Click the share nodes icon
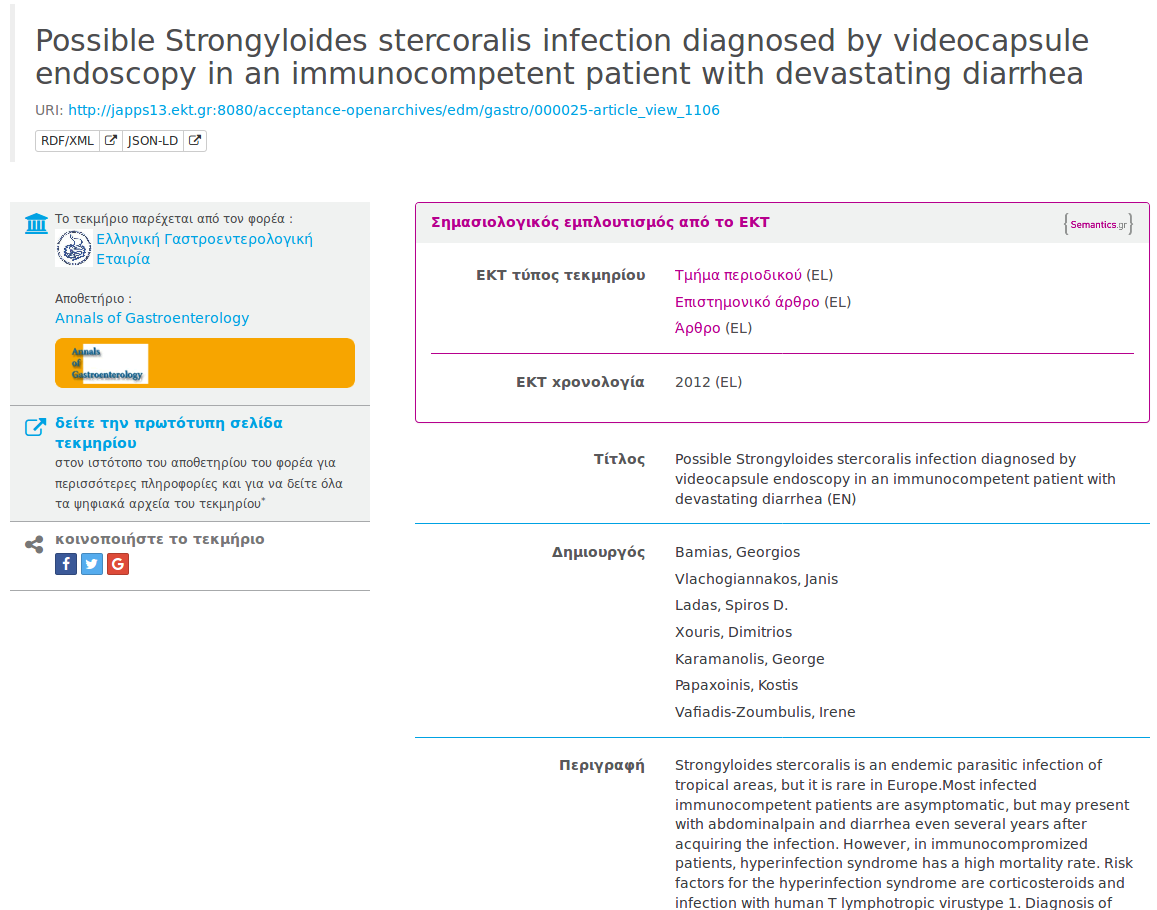 pos(34,544)
